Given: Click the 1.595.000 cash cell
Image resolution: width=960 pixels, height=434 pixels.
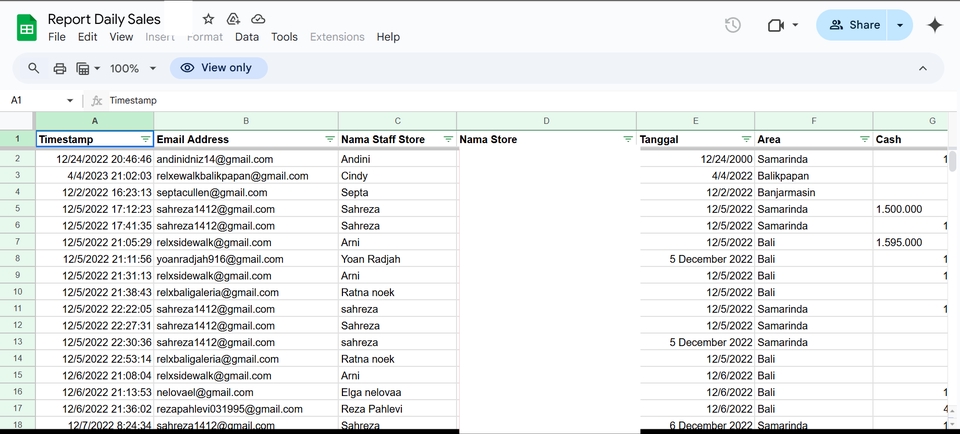Looking at the screenshot, I should 911,242.
